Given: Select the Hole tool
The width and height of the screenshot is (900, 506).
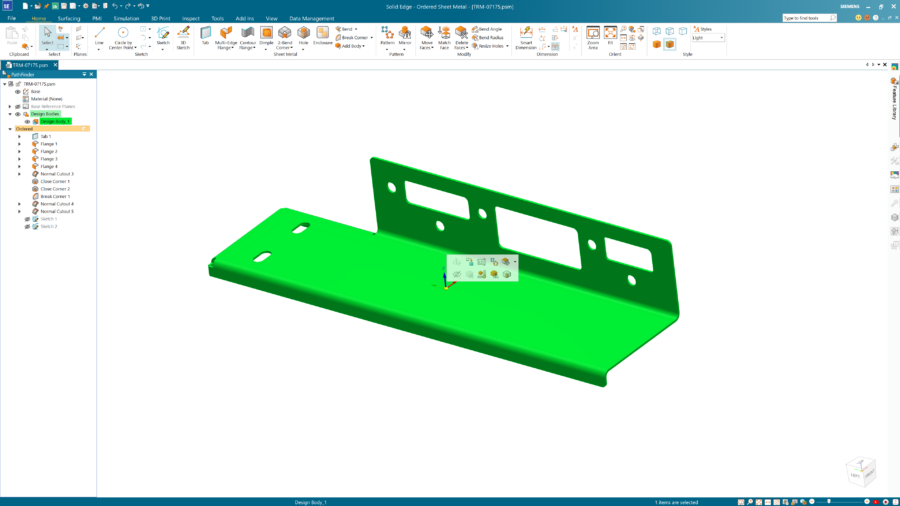Looking at the screenshot, I should click(x=304, y=36).
